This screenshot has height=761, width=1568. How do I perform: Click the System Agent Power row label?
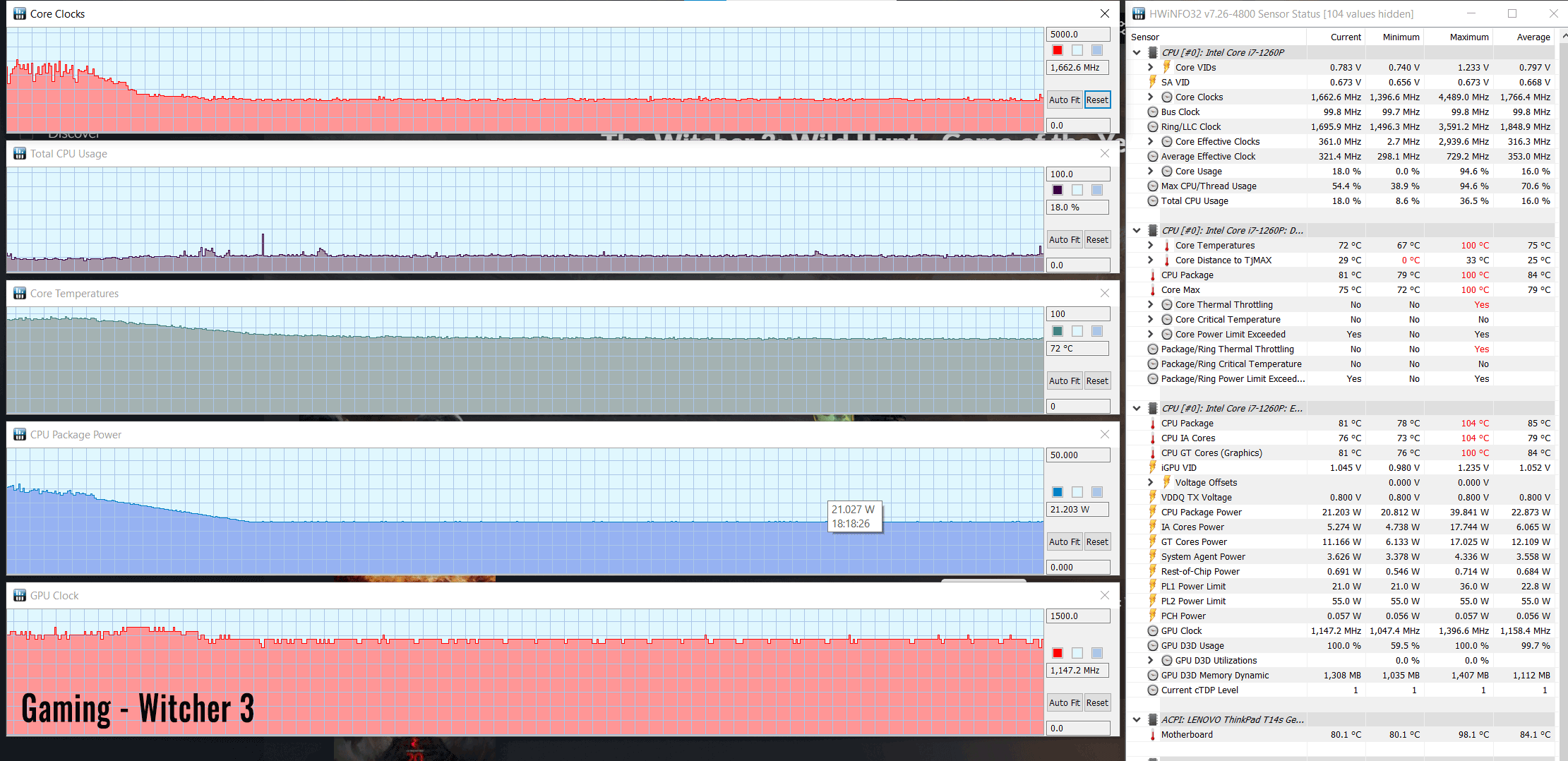pos(1203,556)
